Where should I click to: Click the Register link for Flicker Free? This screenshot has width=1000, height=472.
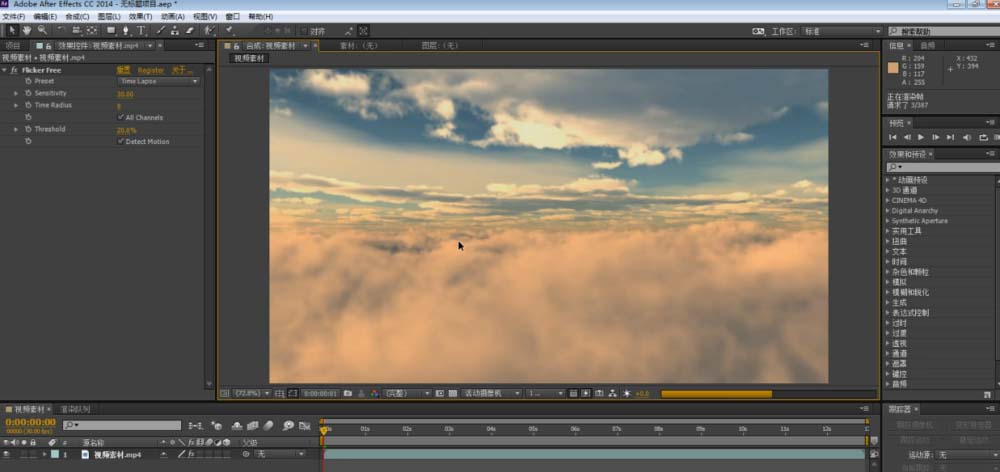click(151, 70)
